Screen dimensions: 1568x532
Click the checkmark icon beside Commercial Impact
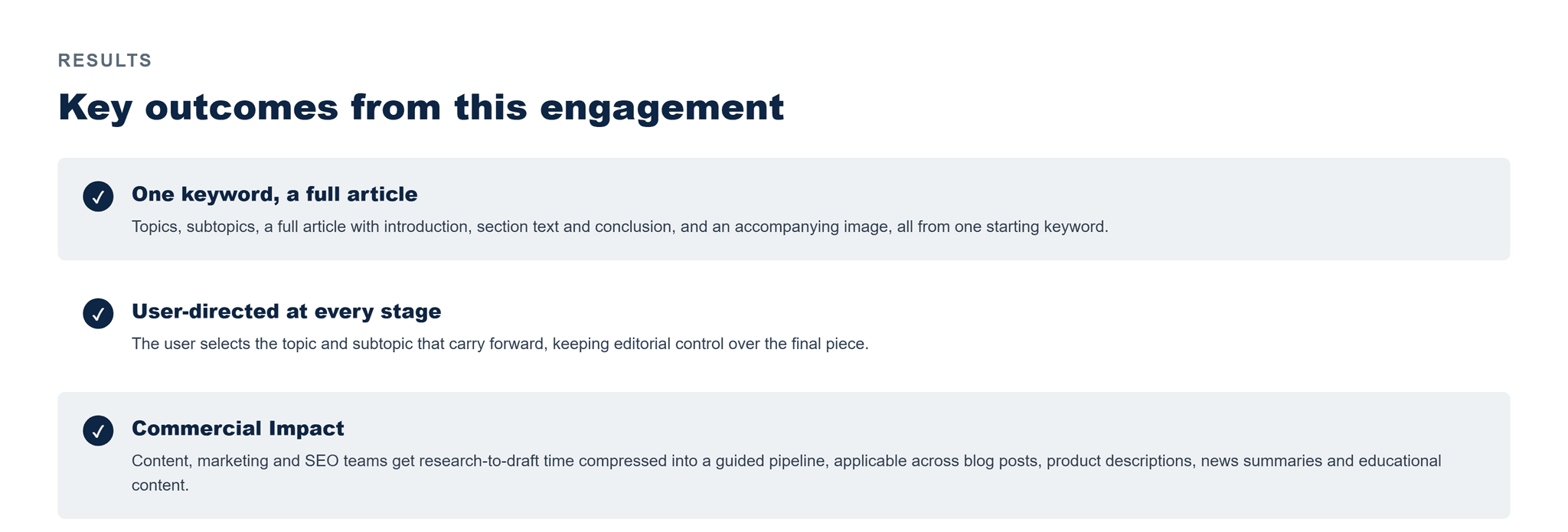(98, 431)
